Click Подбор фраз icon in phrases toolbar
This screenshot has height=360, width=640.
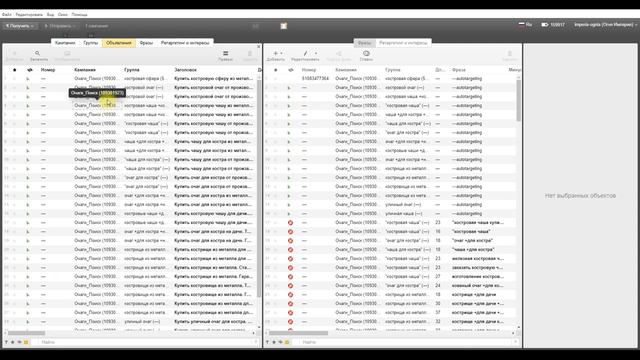click(338, 53)
